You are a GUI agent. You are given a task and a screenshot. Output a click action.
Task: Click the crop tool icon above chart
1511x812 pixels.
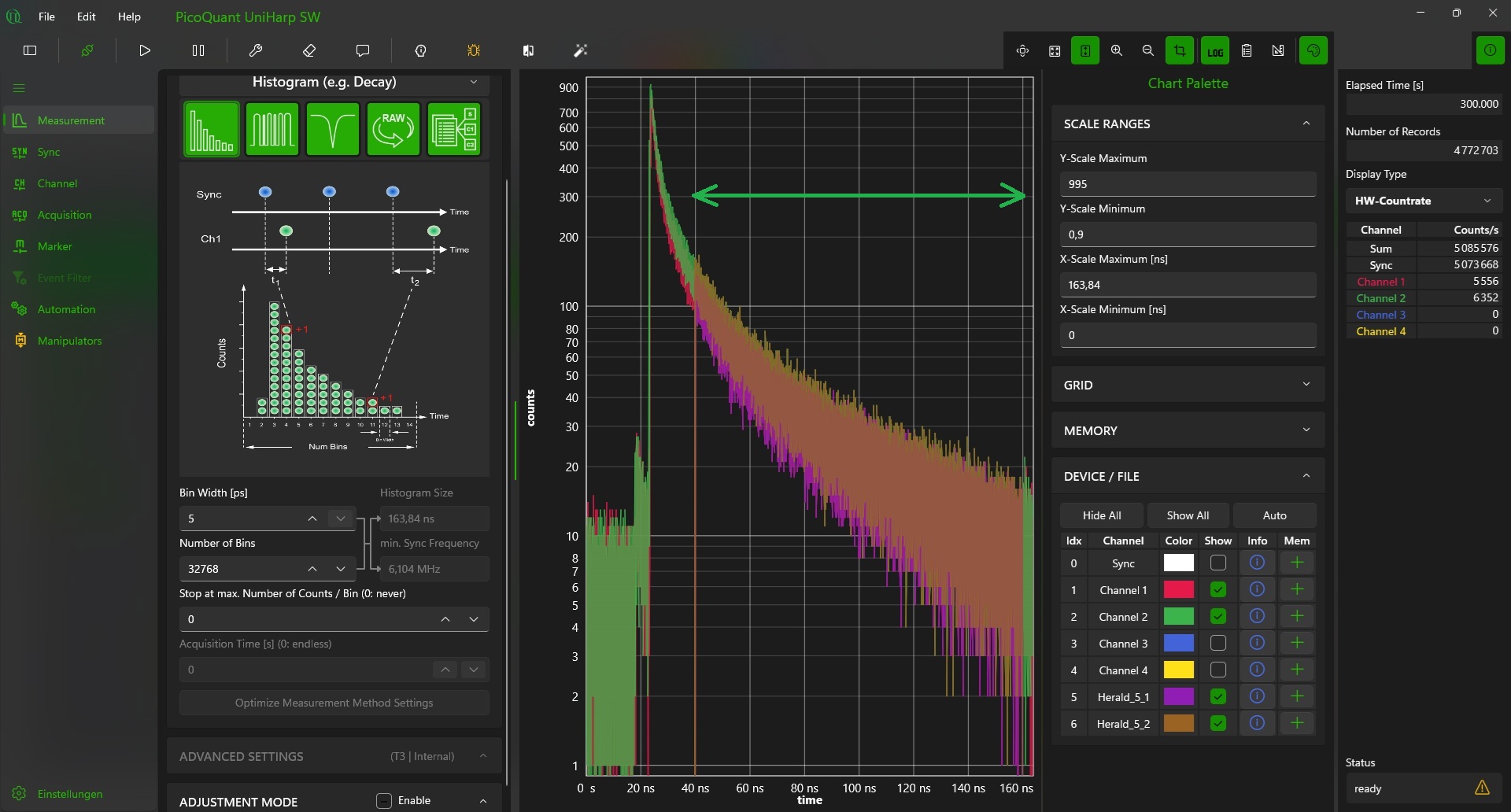coord(1179,50)
